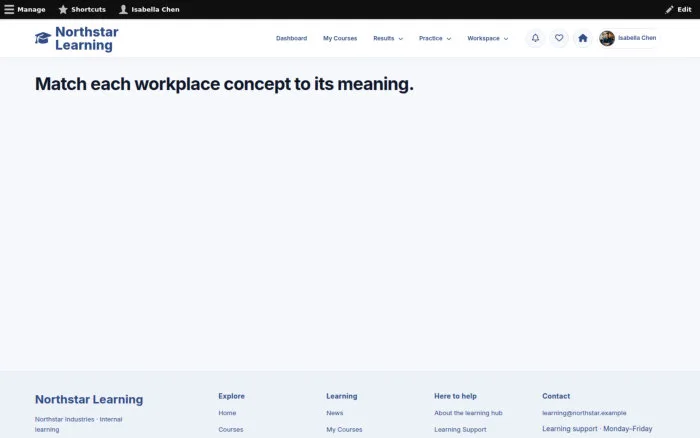Open Shortcuts star menu
Screen dimensions: 700x438
pos(82,9)
